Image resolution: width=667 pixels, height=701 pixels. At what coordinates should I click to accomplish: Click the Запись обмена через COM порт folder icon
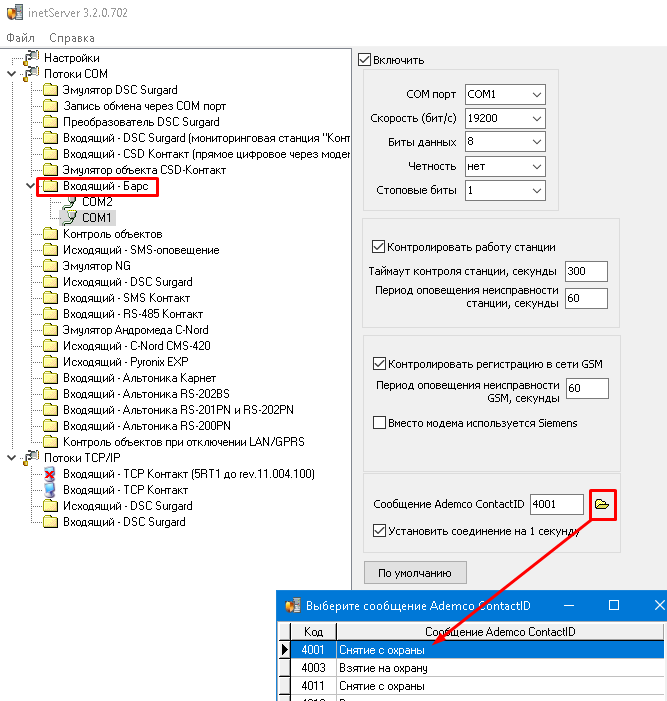click(x=51, y=106)
